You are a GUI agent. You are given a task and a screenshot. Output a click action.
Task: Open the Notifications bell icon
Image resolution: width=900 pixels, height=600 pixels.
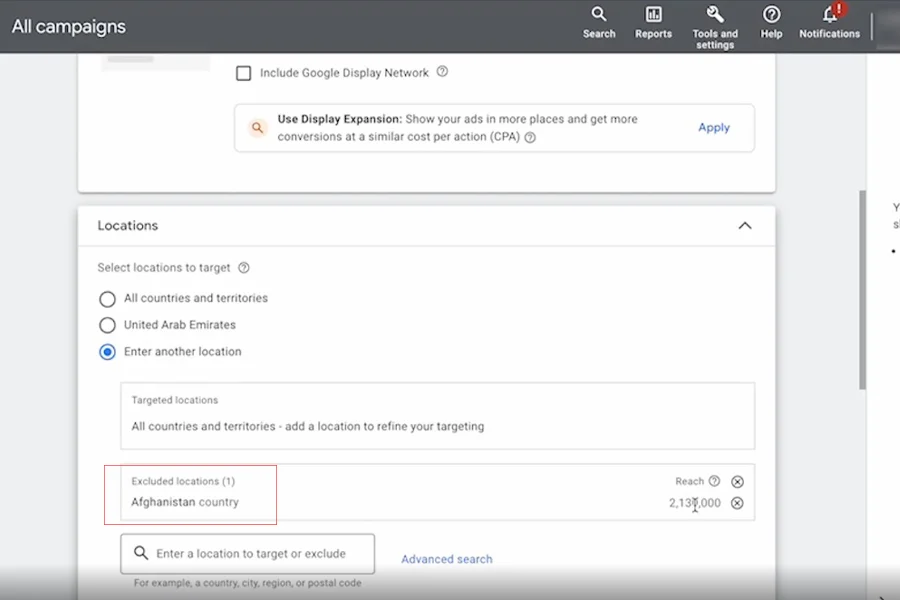pyautogui.click(x=829, y=22)
